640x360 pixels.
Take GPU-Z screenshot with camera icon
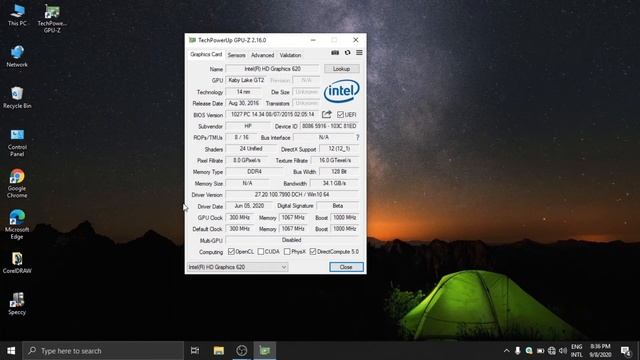pos(335,53)
